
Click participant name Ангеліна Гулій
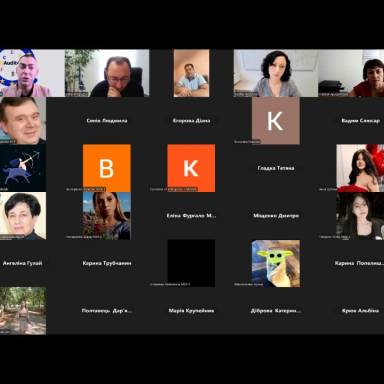[22, 263]
